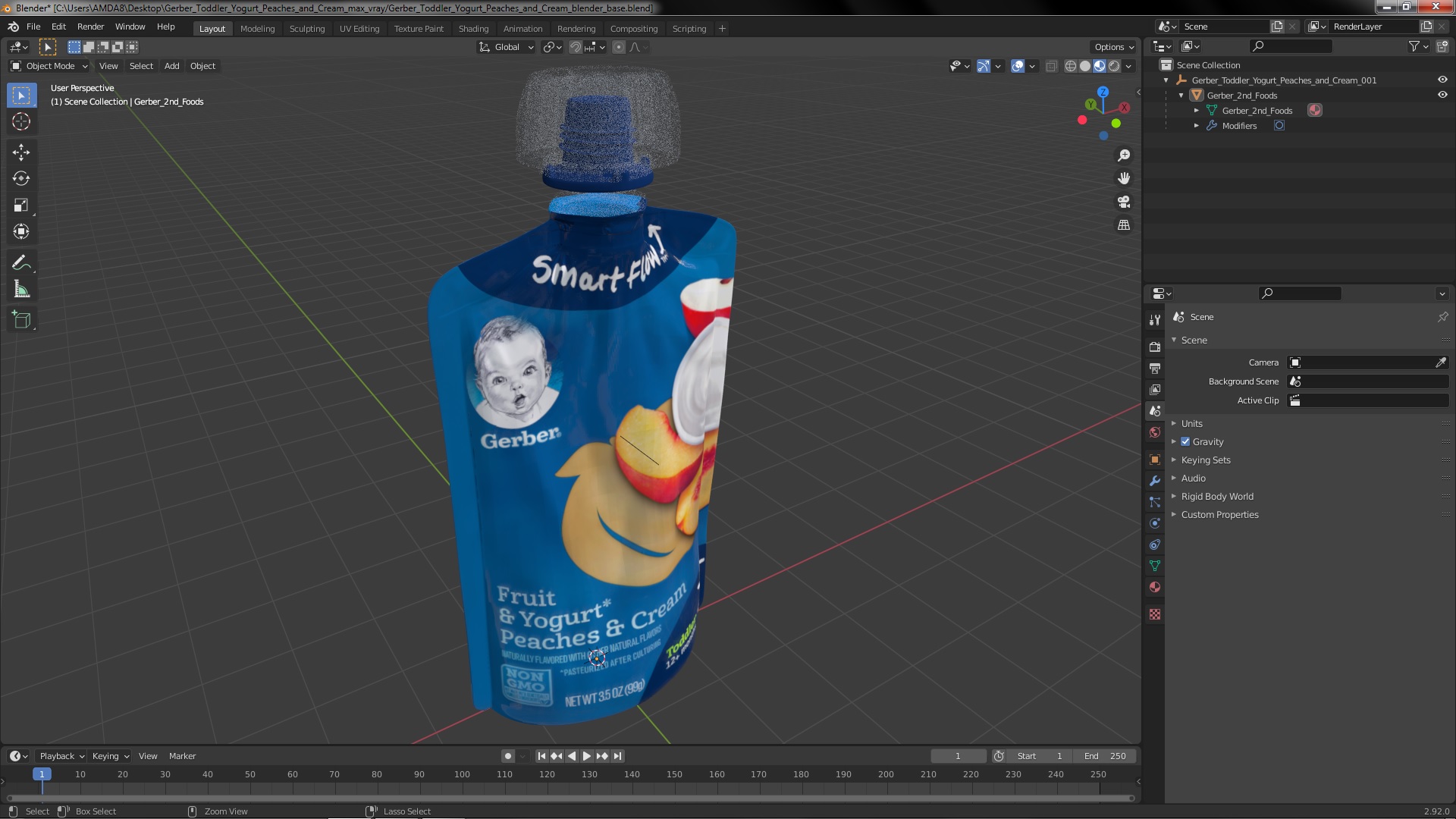The width and height of the screenshot is (1456, 819).
Task: Activate the Rotate tool
Action: (21, 179)
